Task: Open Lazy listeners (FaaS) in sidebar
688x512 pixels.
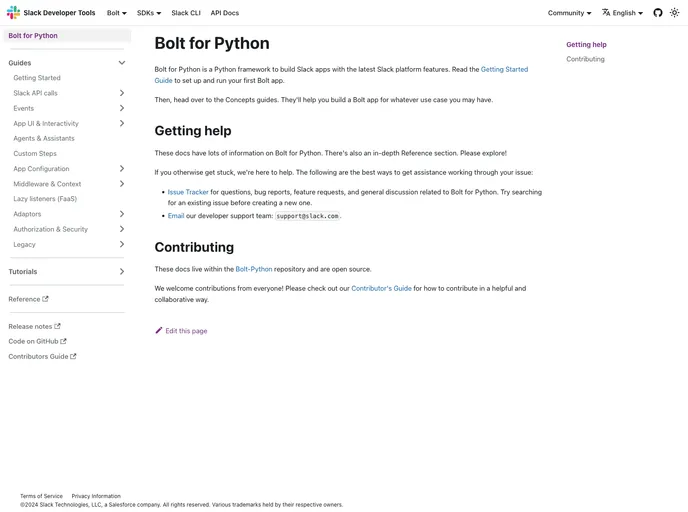Action: (x=45, y=199)
